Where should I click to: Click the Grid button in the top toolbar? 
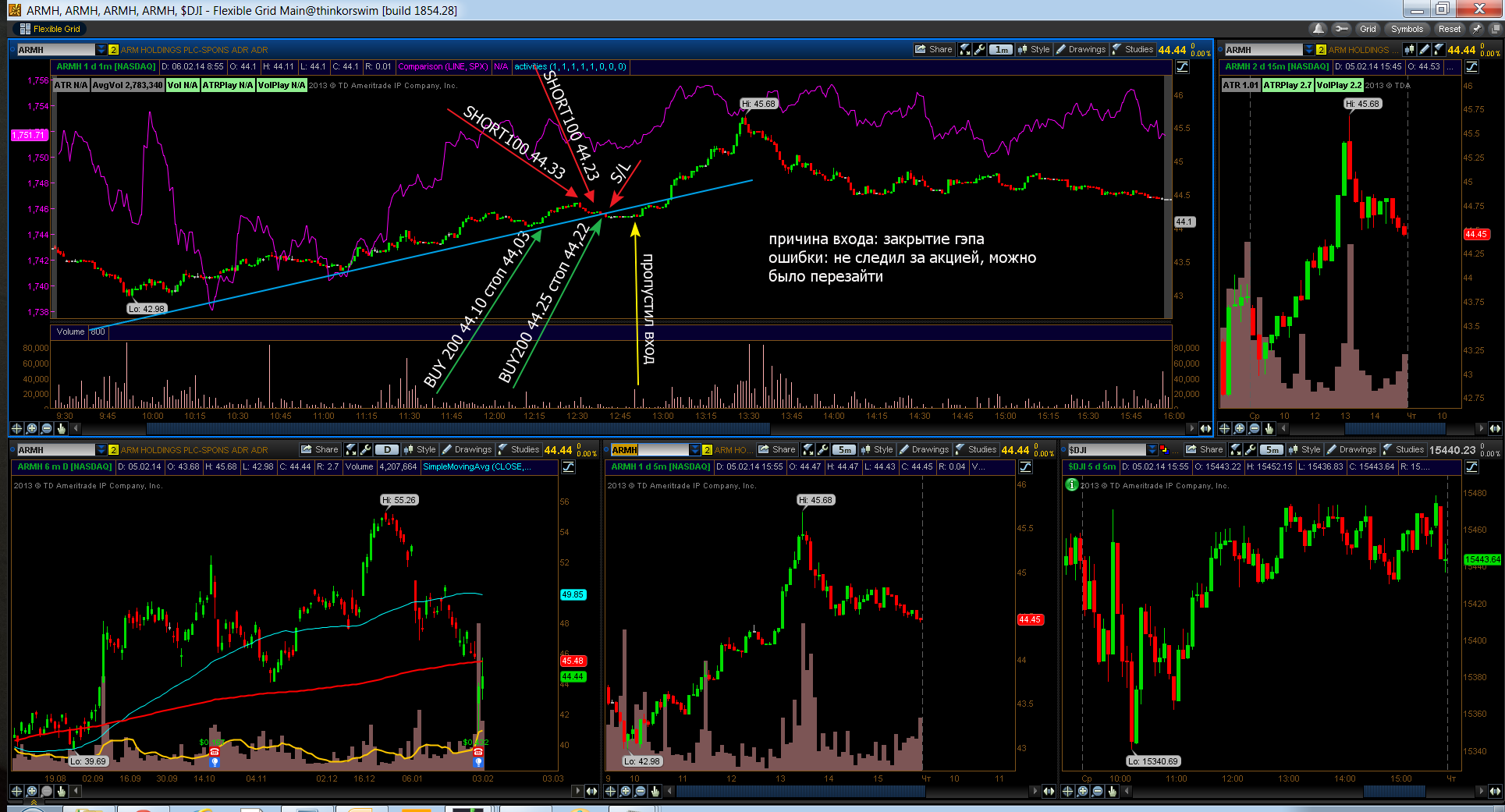1368,29
